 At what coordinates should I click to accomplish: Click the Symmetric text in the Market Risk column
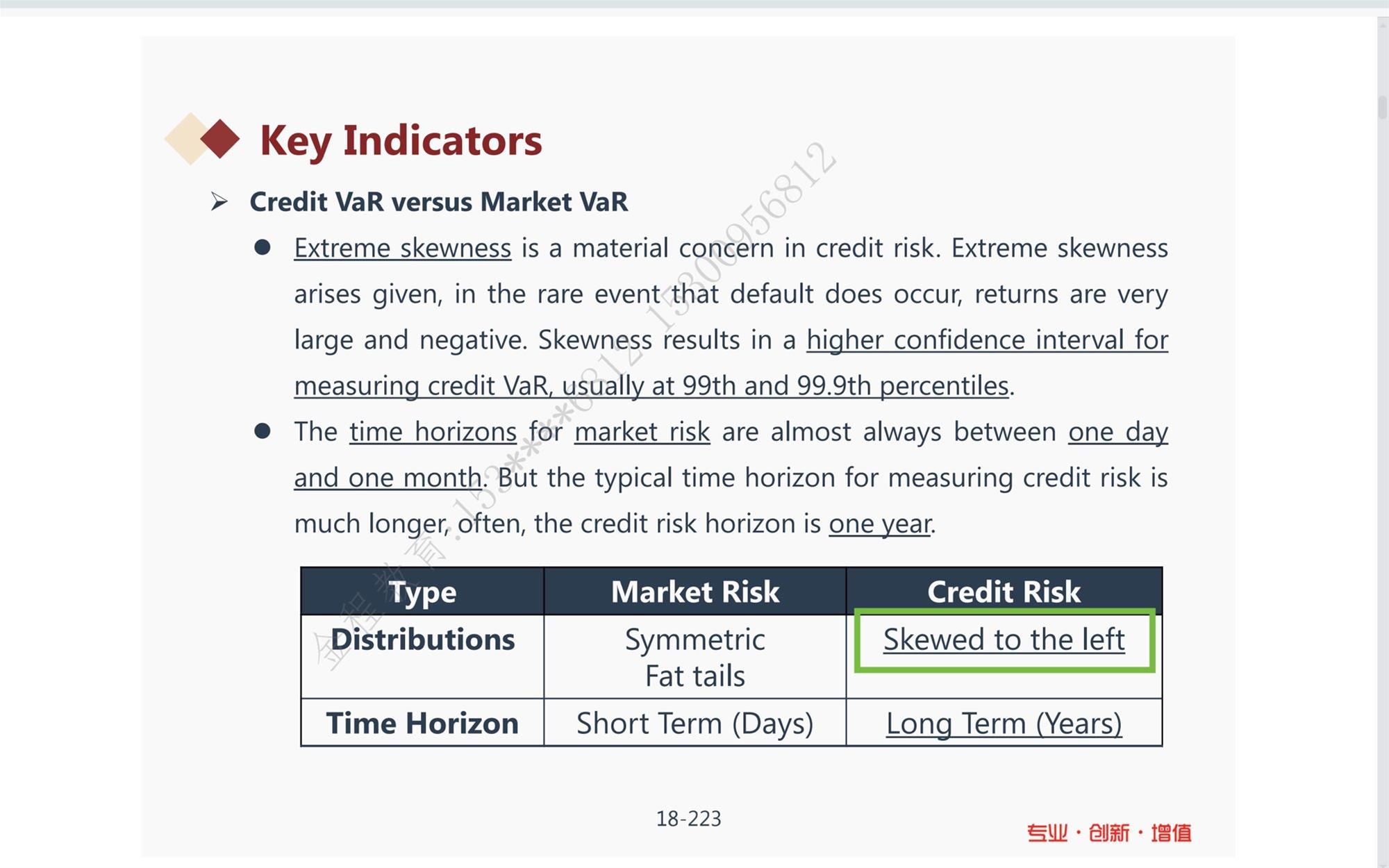click(x=695, y=640)
